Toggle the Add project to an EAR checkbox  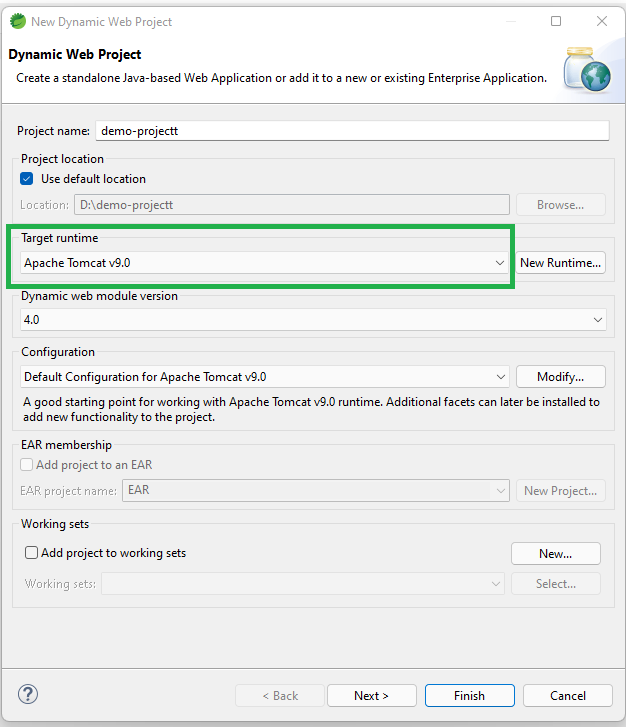tap(26, 465)
